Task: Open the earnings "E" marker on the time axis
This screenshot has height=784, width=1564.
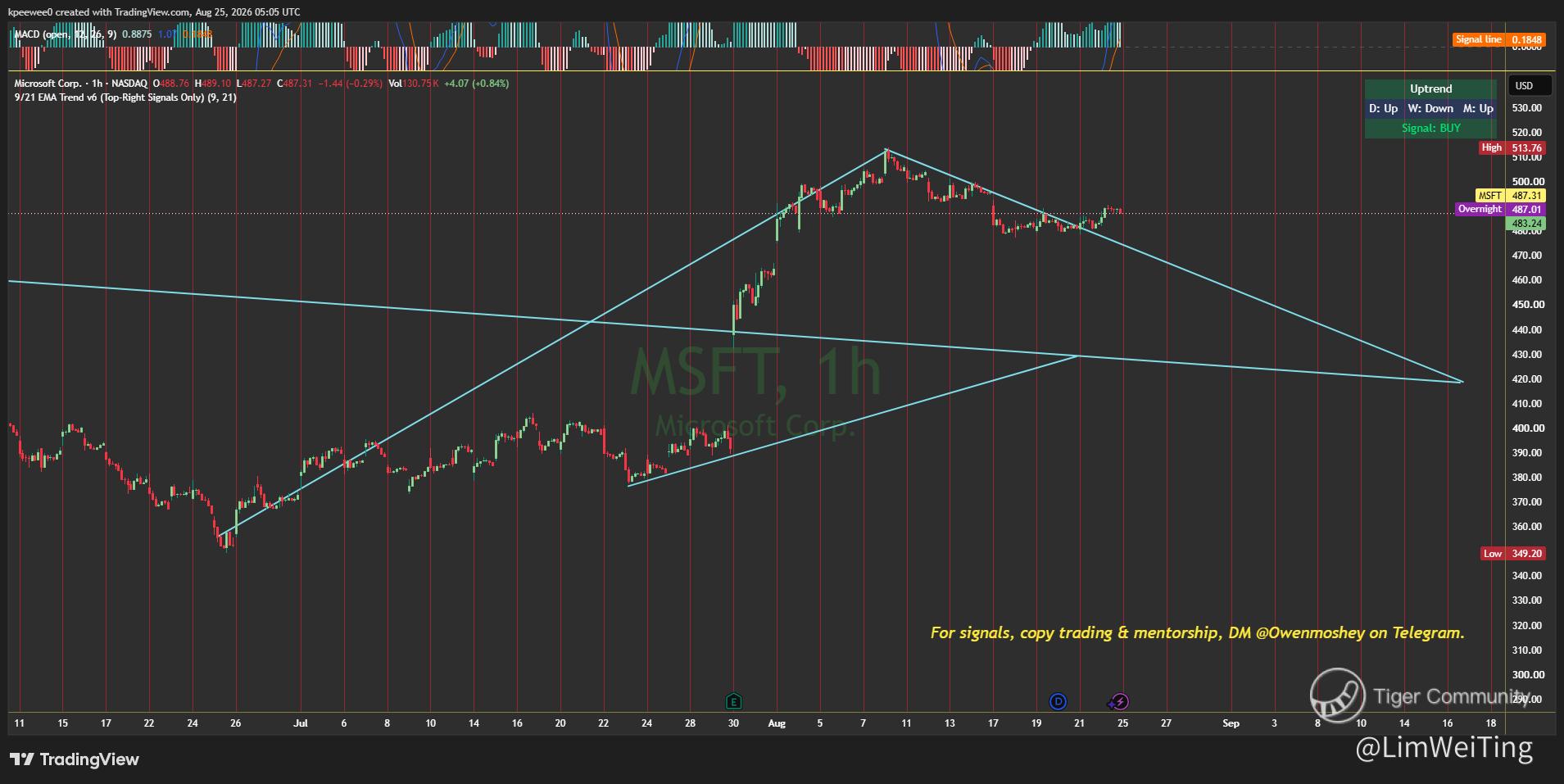Action: click(x=733, y=701)
